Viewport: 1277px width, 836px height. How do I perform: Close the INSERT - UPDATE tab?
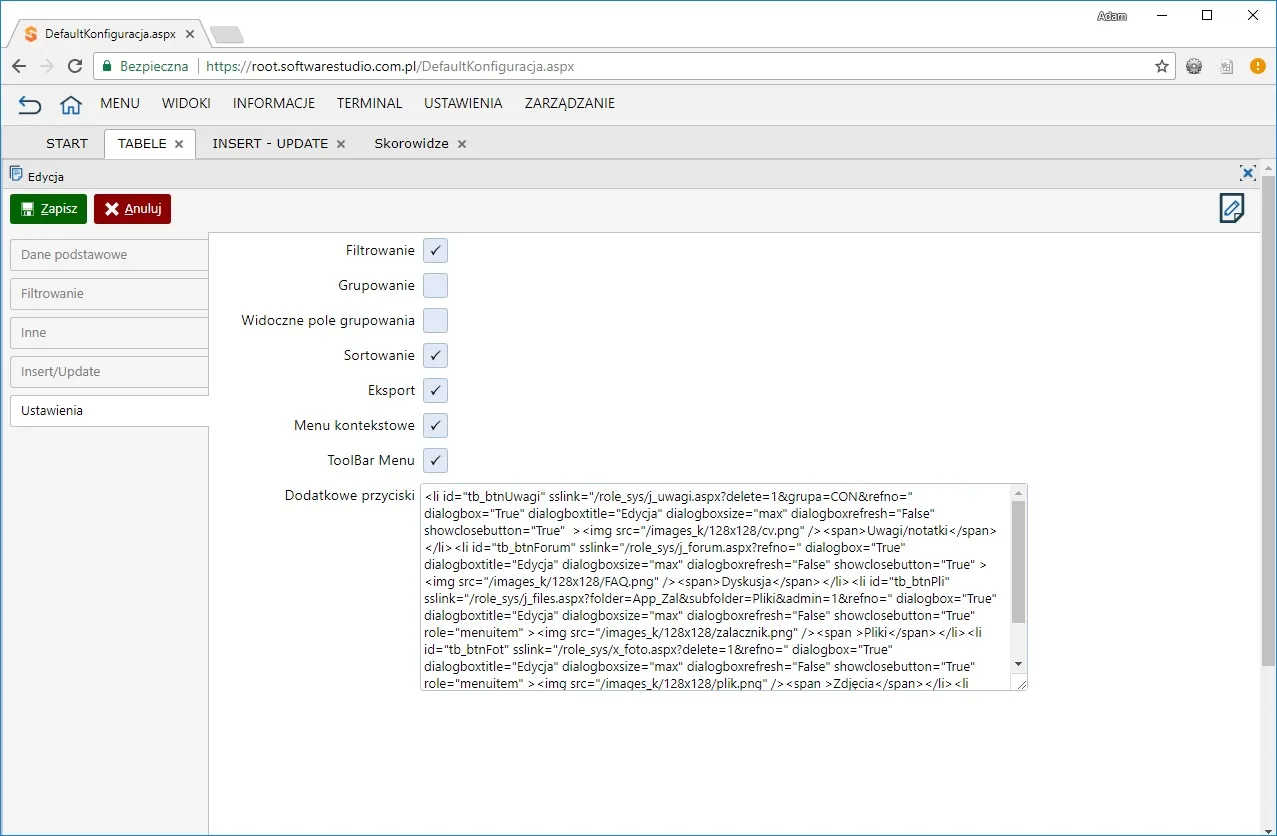click(341, 144)
